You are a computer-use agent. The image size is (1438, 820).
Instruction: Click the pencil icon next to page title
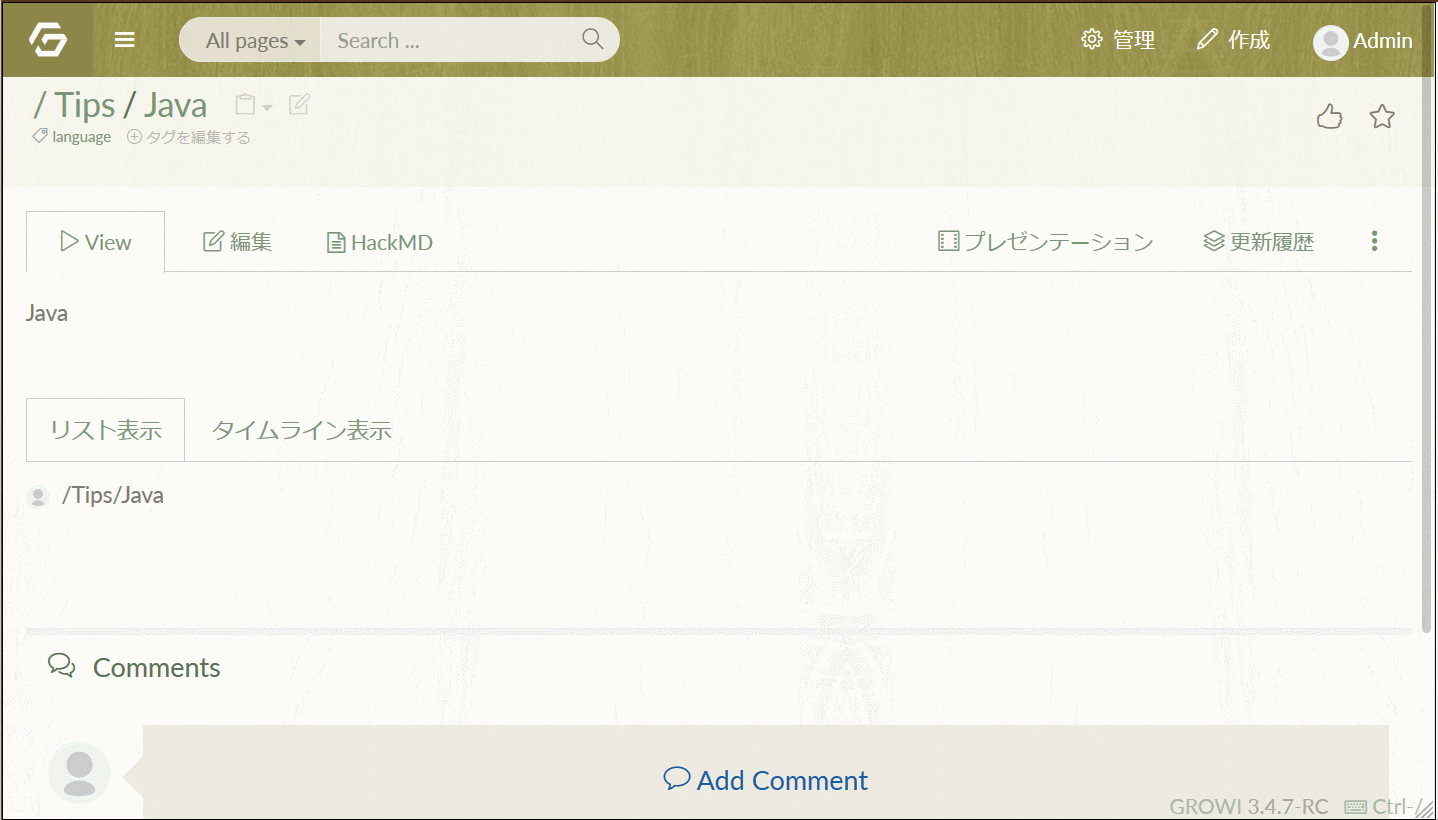point(299,104)
